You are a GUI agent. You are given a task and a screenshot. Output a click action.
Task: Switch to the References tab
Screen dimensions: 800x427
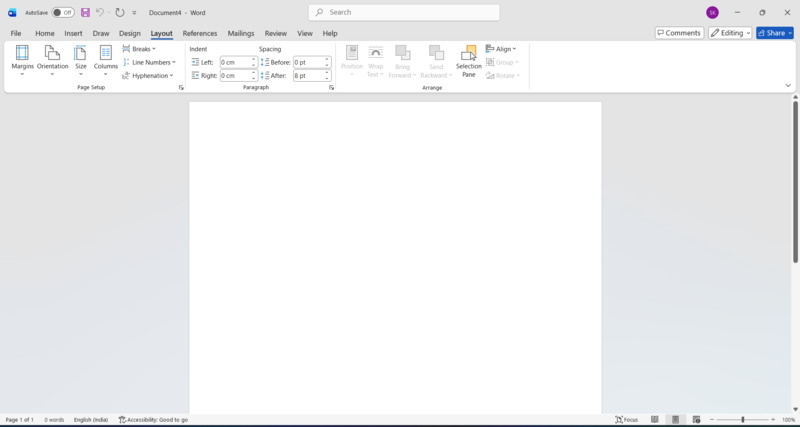[x=200, y=33]
